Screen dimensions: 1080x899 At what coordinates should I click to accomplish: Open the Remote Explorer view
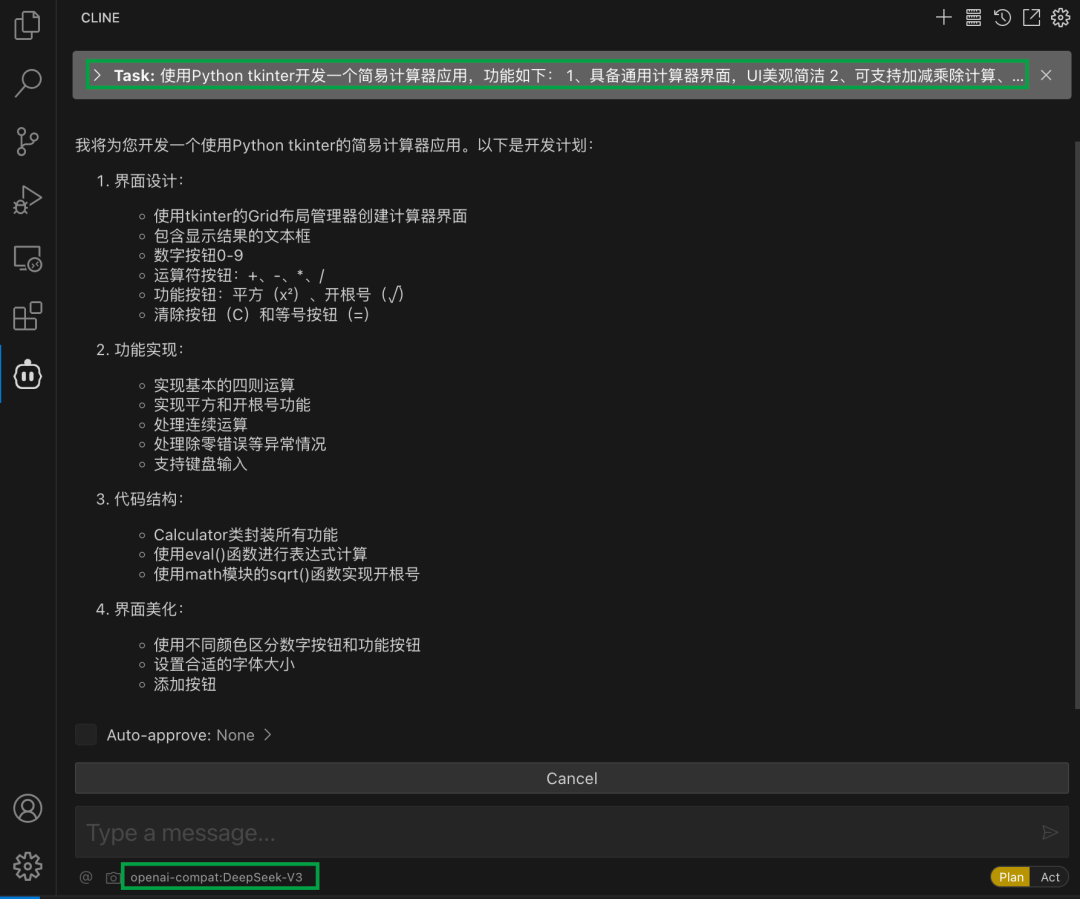coord(28,258)
